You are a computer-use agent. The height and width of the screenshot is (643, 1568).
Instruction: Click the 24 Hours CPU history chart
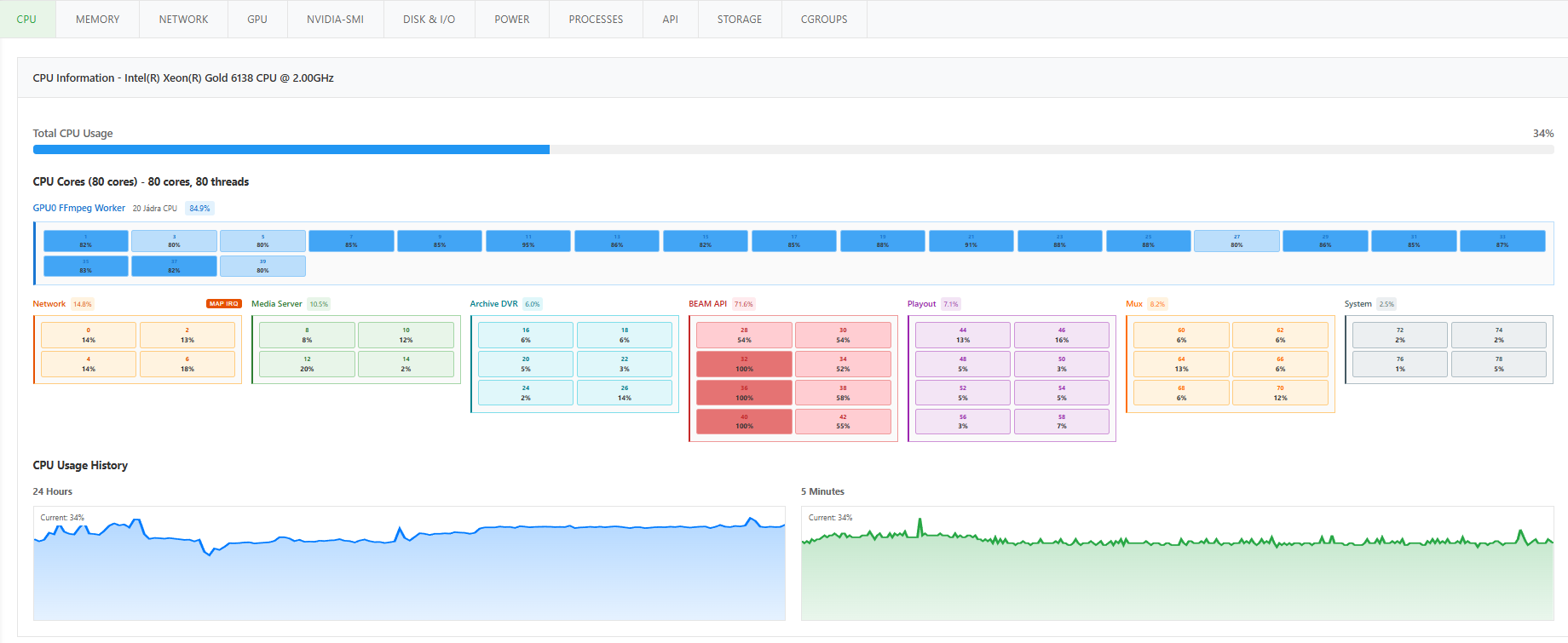[x=409, y=563]
